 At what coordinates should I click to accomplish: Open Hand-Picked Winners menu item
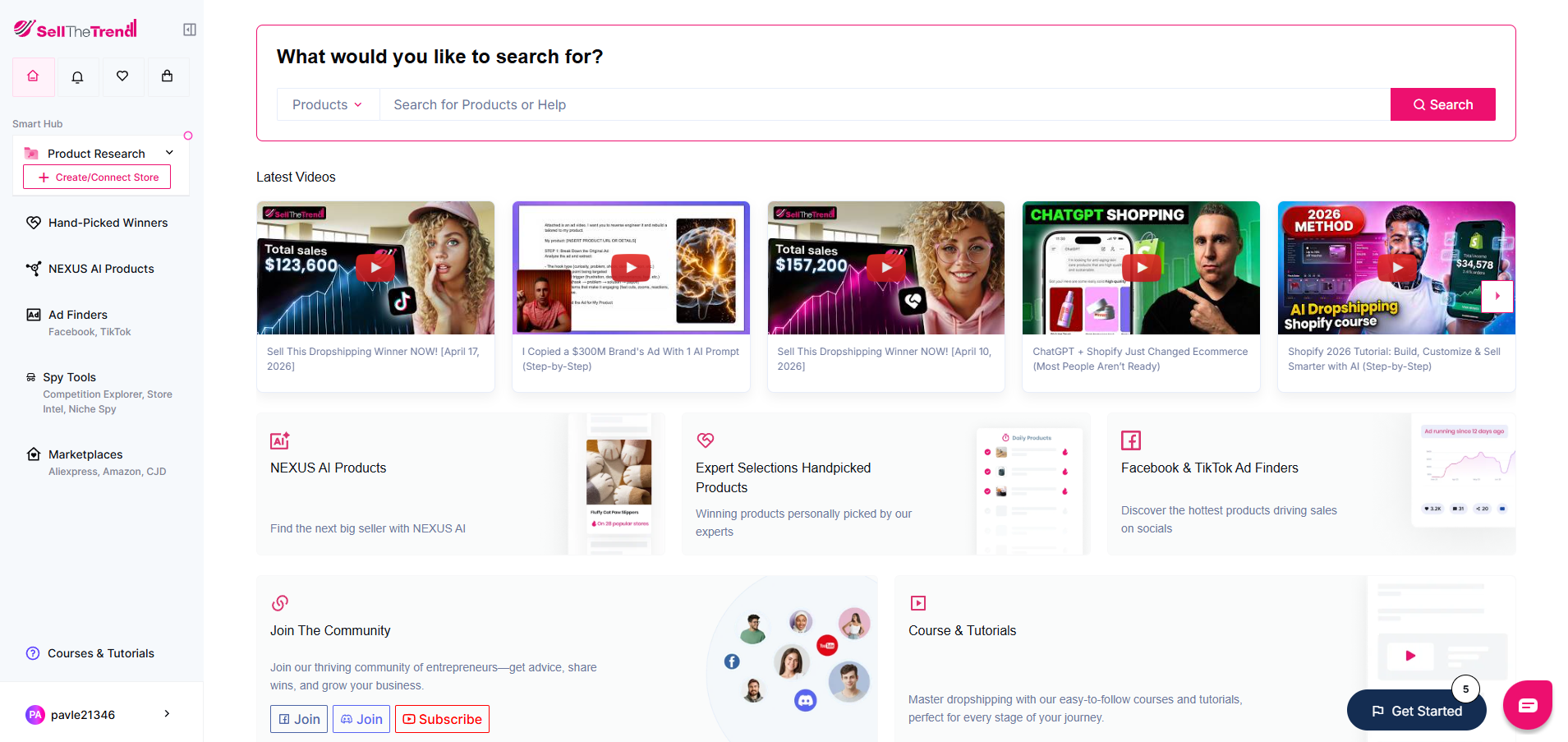[x=108, y=223]
